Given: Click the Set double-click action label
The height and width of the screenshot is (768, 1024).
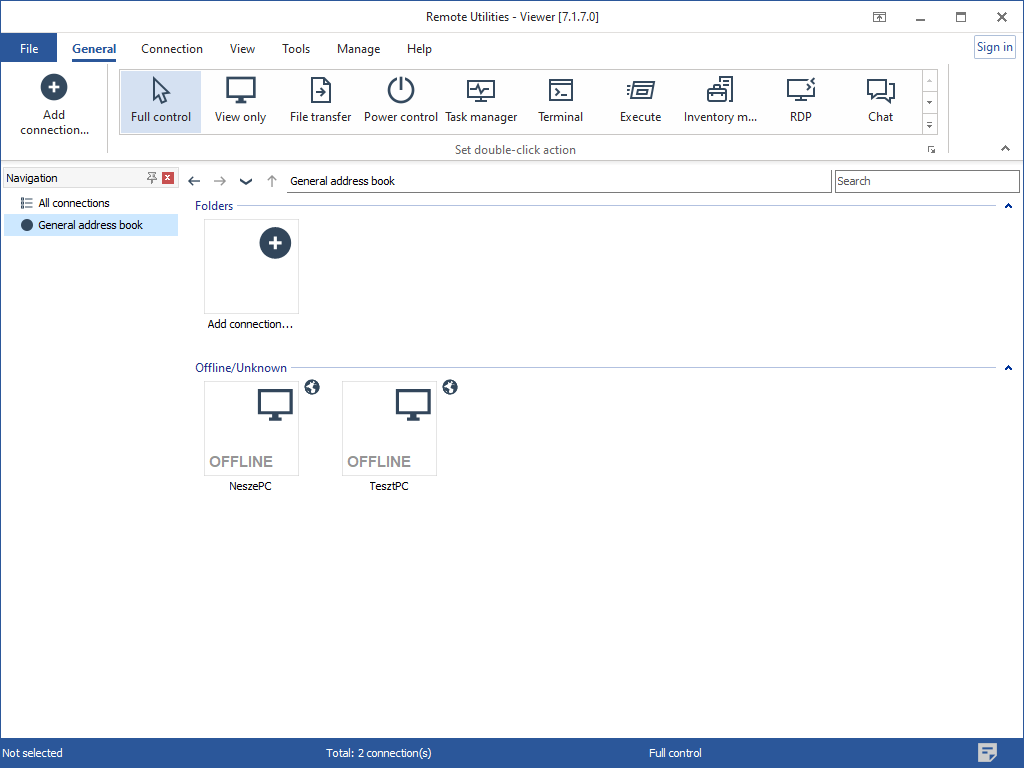Looking at the screenshot, I should (x=515, y=150).
